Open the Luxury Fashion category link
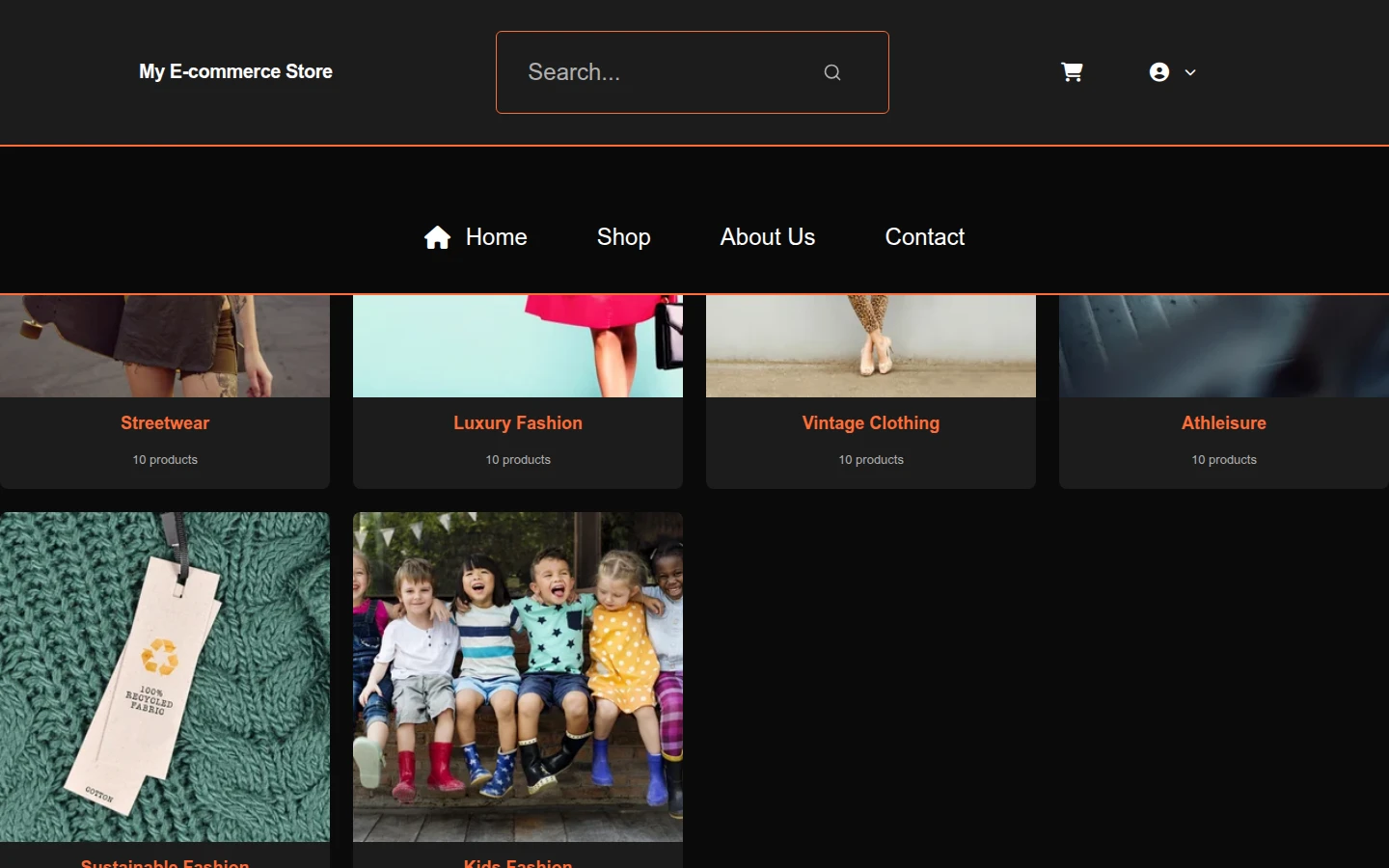1389x868 pixels. point(518,423)
